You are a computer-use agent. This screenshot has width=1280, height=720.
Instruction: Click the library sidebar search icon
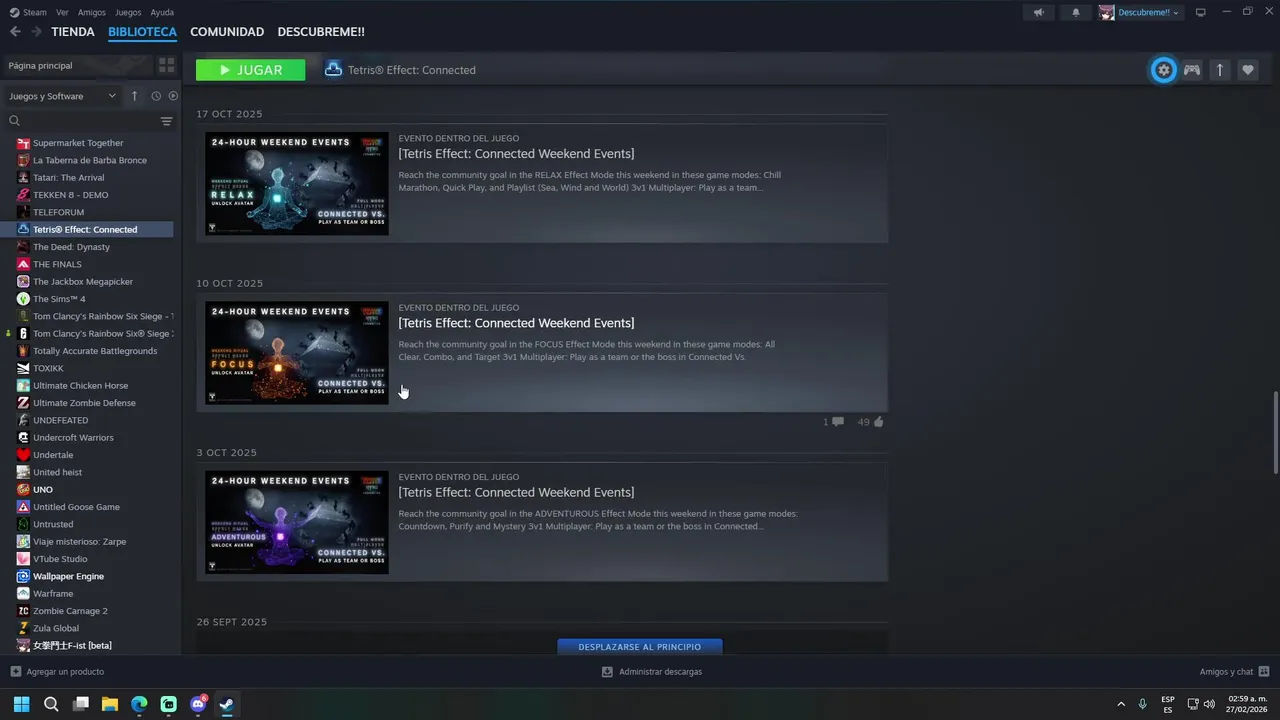click(14, 121)
